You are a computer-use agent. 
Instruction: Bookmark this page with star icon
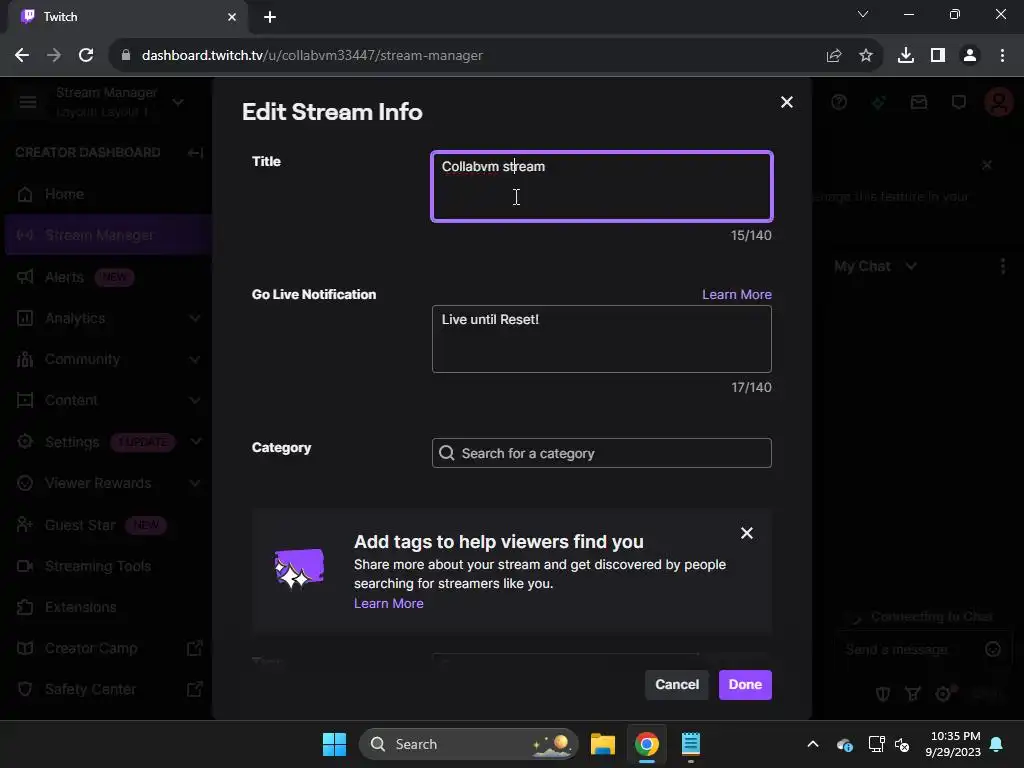[865, 56]
